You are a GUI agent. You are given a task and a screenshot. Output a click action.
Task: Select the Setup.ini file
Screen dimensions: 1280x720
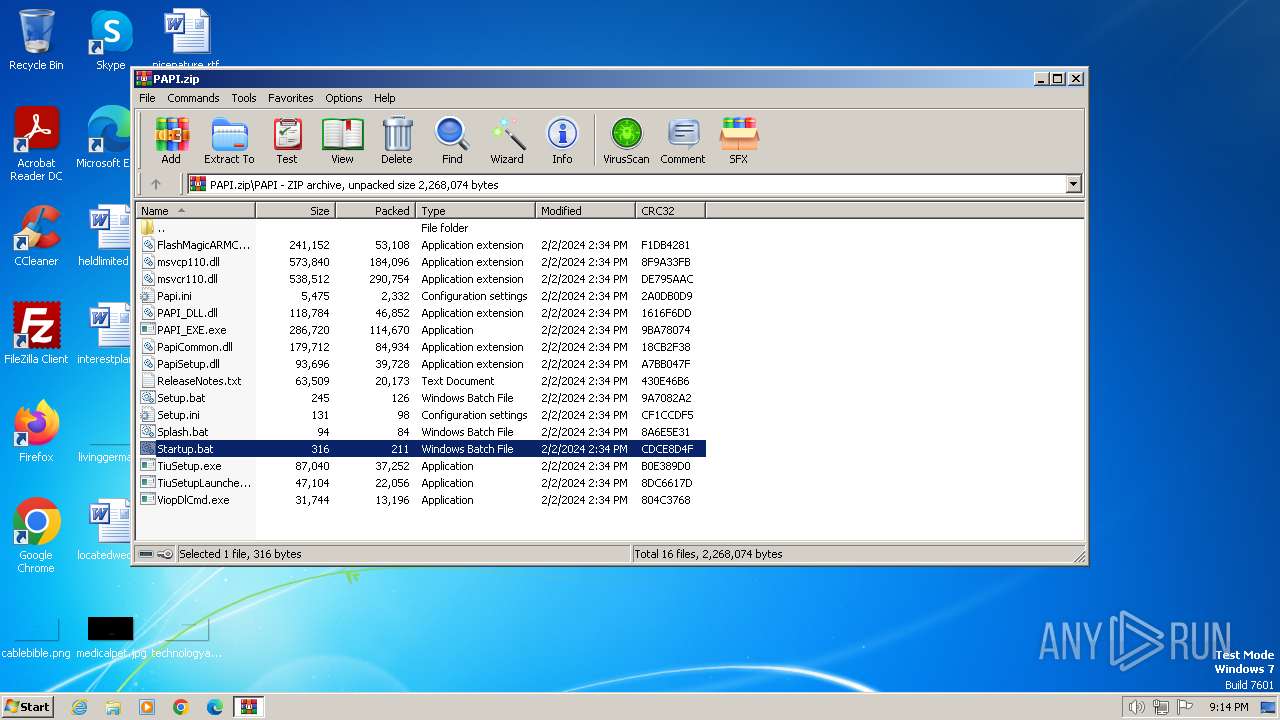tap(421, 415)
